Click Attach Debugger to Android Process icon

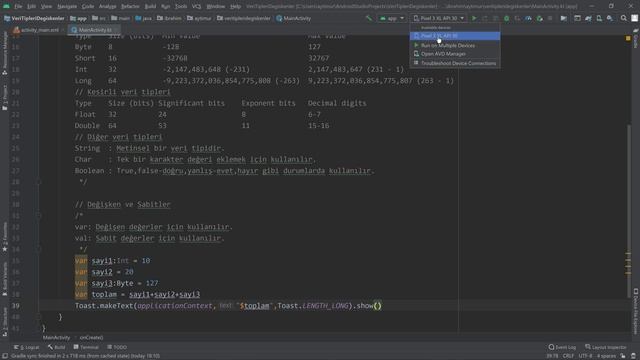coord(539,18)
